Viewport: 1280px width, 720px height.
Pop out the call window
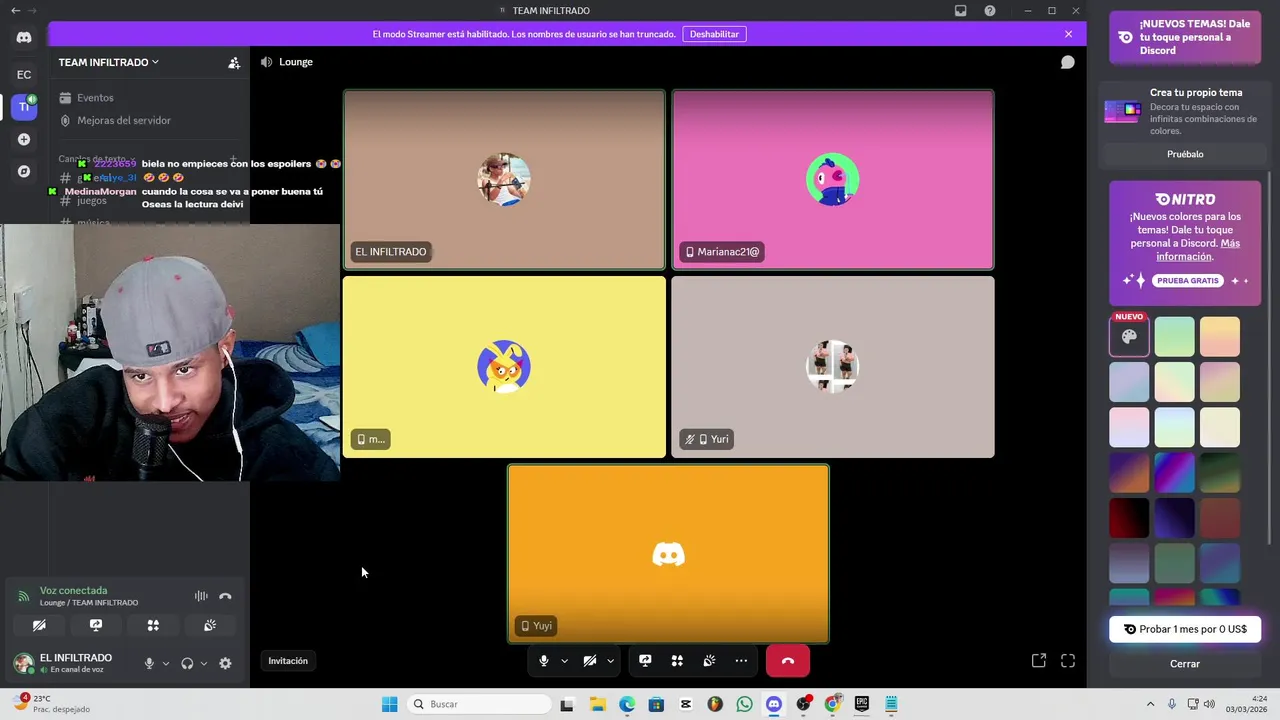click(x=1039, y=661)
